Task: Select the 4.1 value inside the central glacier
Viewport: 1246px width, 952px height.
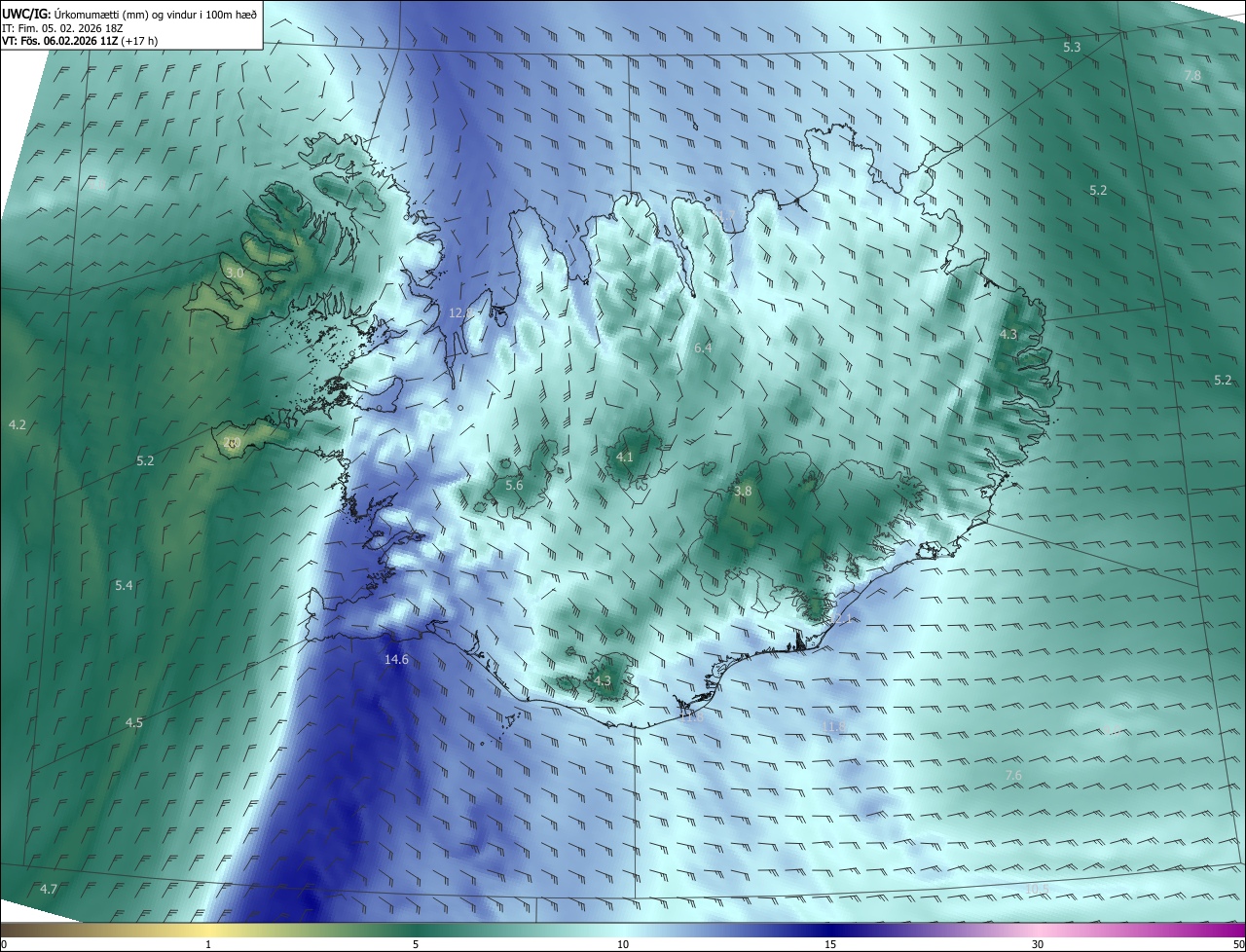Action: point(625,457)
